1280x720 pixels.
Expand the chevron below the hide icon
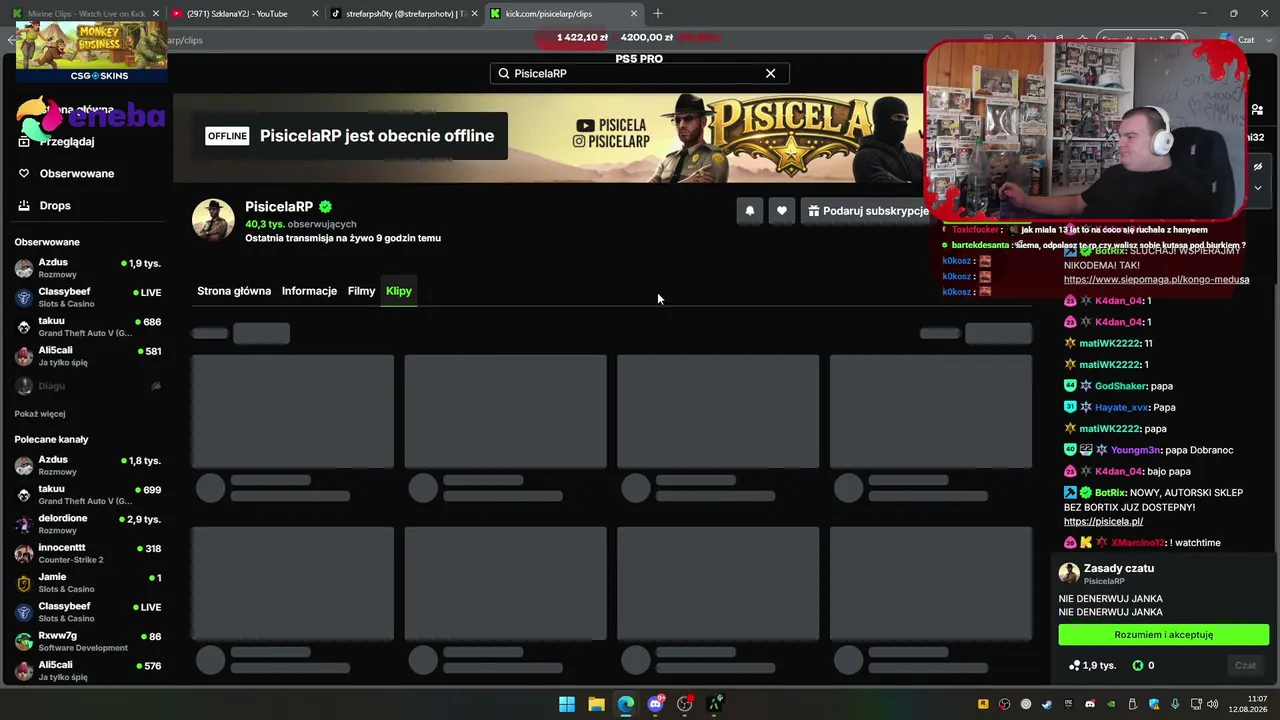pyautogui.click(x=1258, y=187)
